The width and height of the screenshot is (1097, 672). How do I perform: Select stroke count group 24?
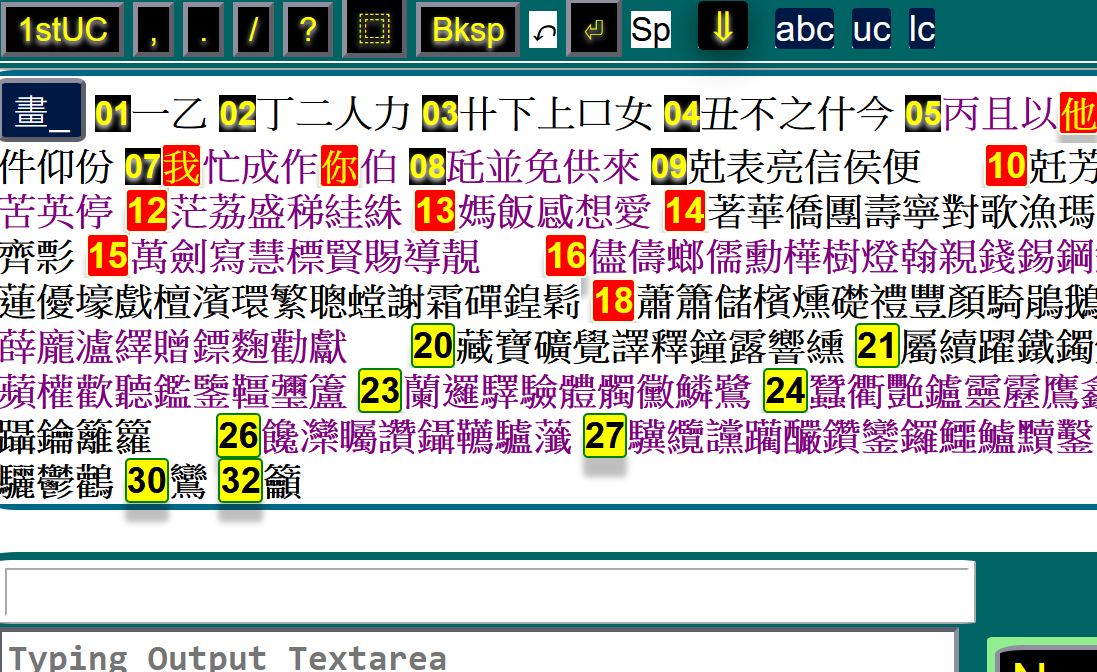(x=785, y=390)
